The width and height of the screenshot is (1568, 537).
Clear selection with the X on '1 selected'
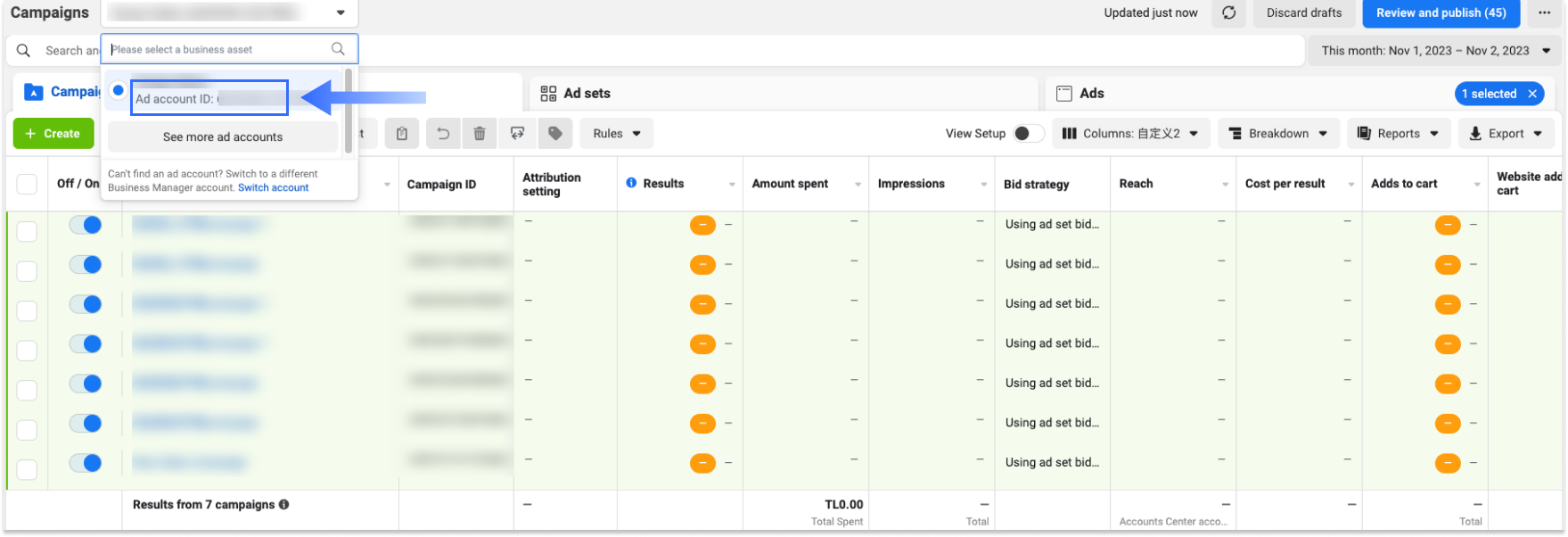pos(1532,94)
